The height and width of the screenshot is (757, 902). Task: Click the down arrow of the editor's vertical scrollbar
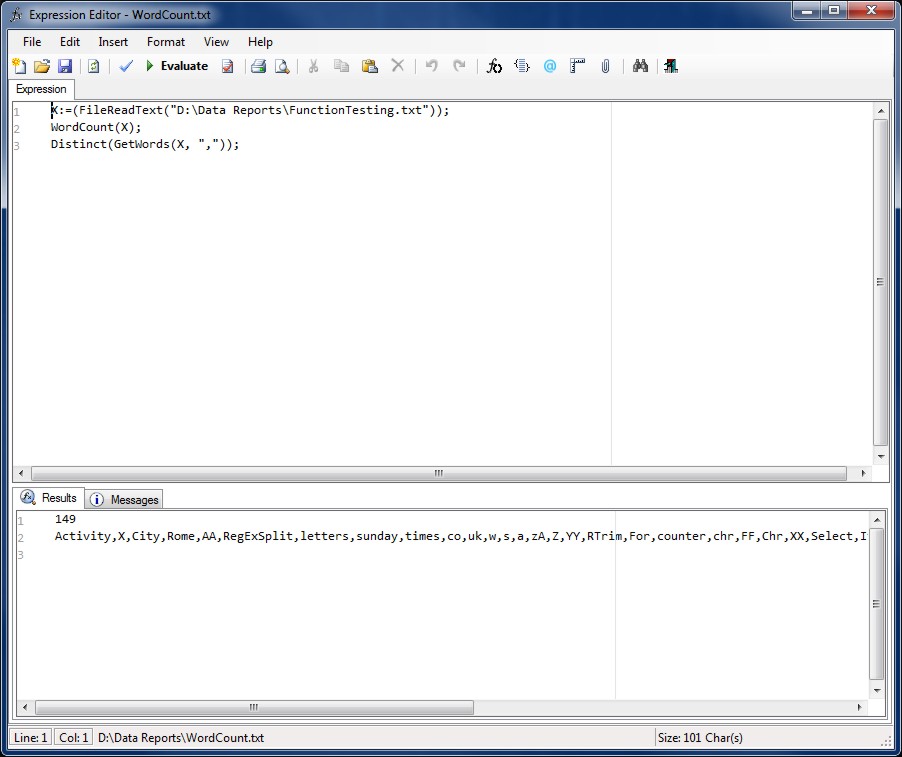coord(880,456)
